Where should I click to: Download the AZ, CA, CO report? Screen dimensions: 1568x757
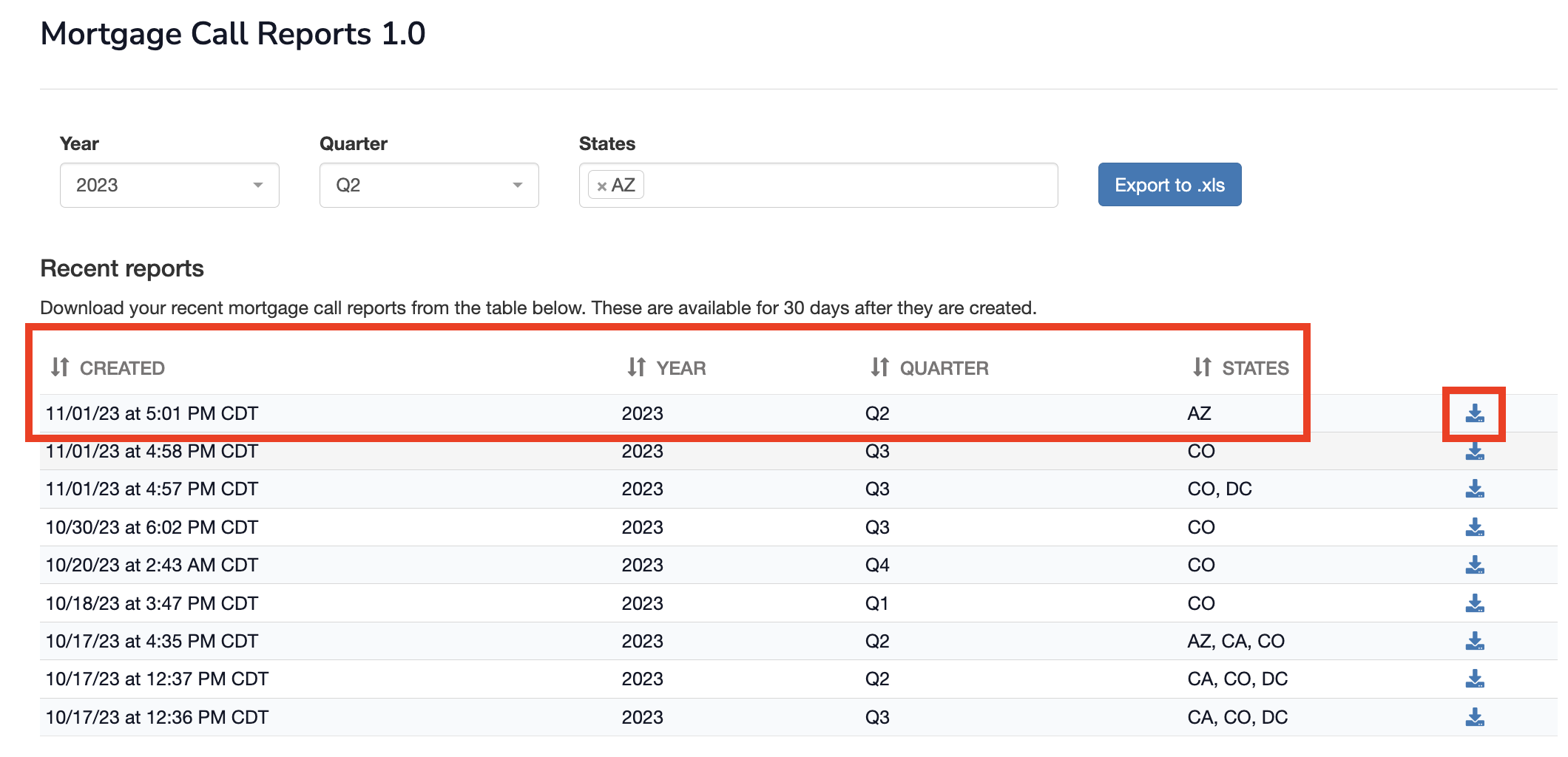[1474, 641]
